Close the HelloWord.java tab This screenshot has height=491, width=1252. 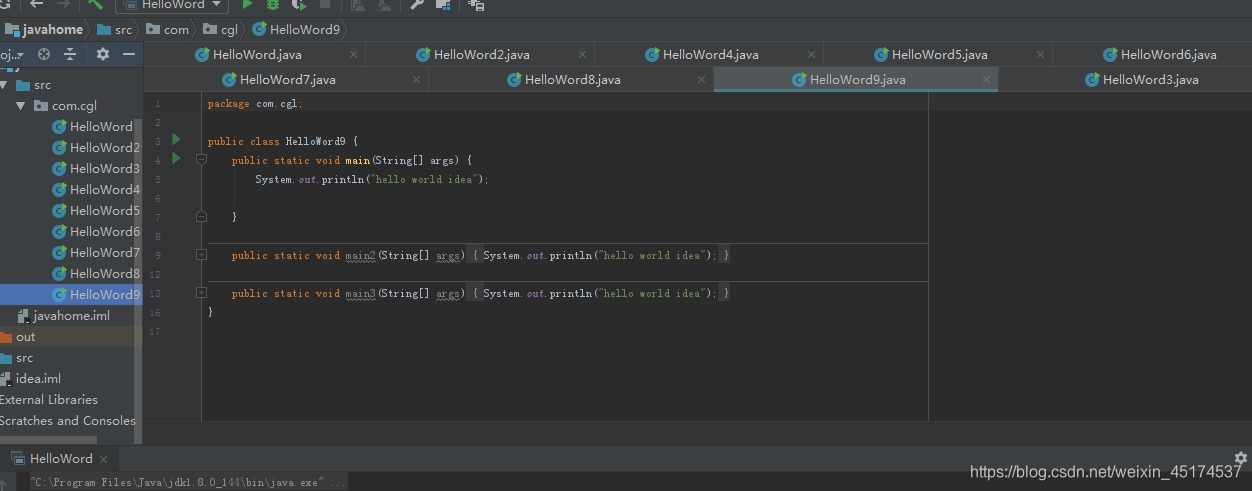click(354, 54)
